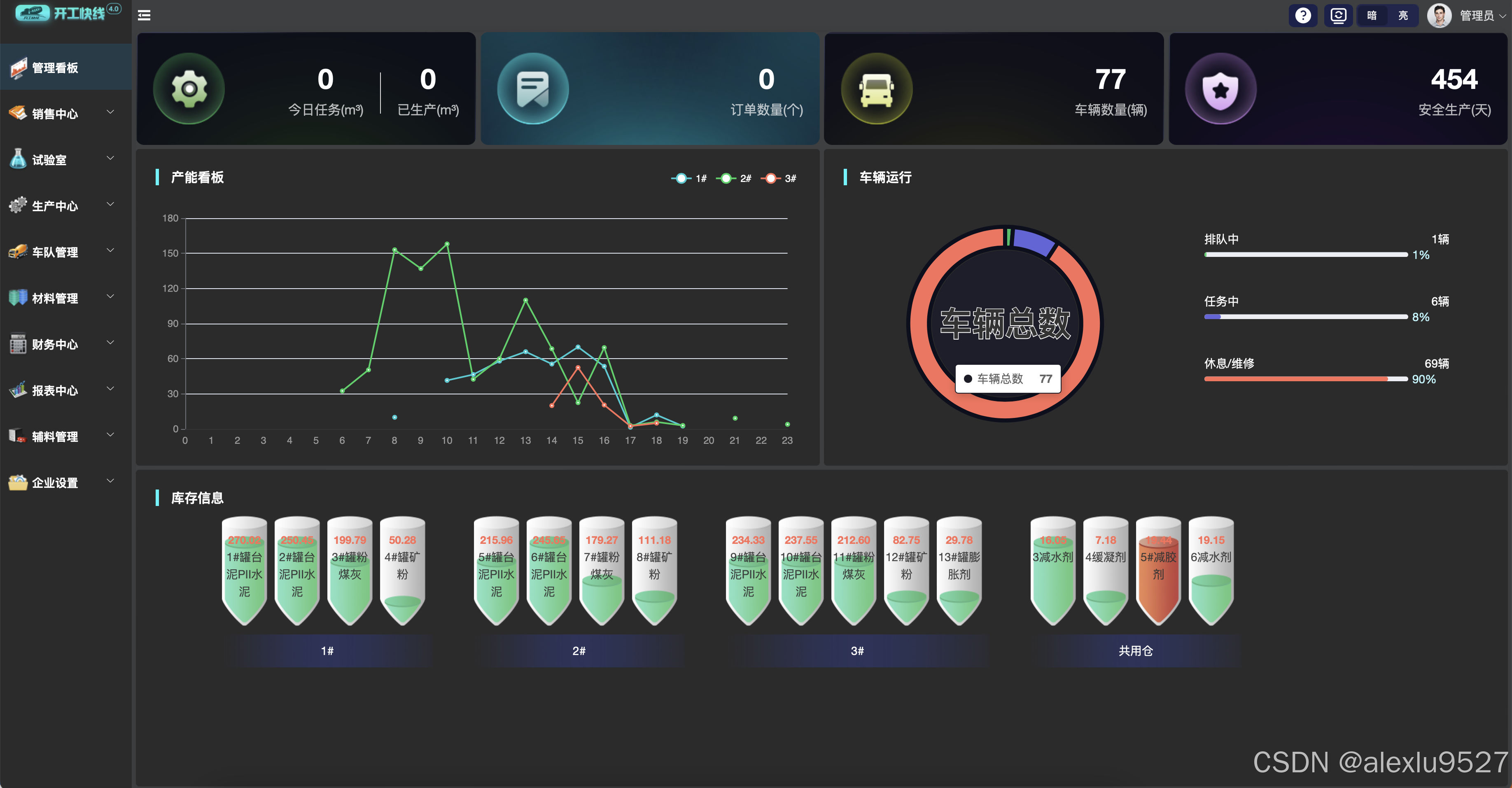Click the fullscreen screen icon in header
This screenshot has width=1512, height=788.
[1338, 15]
